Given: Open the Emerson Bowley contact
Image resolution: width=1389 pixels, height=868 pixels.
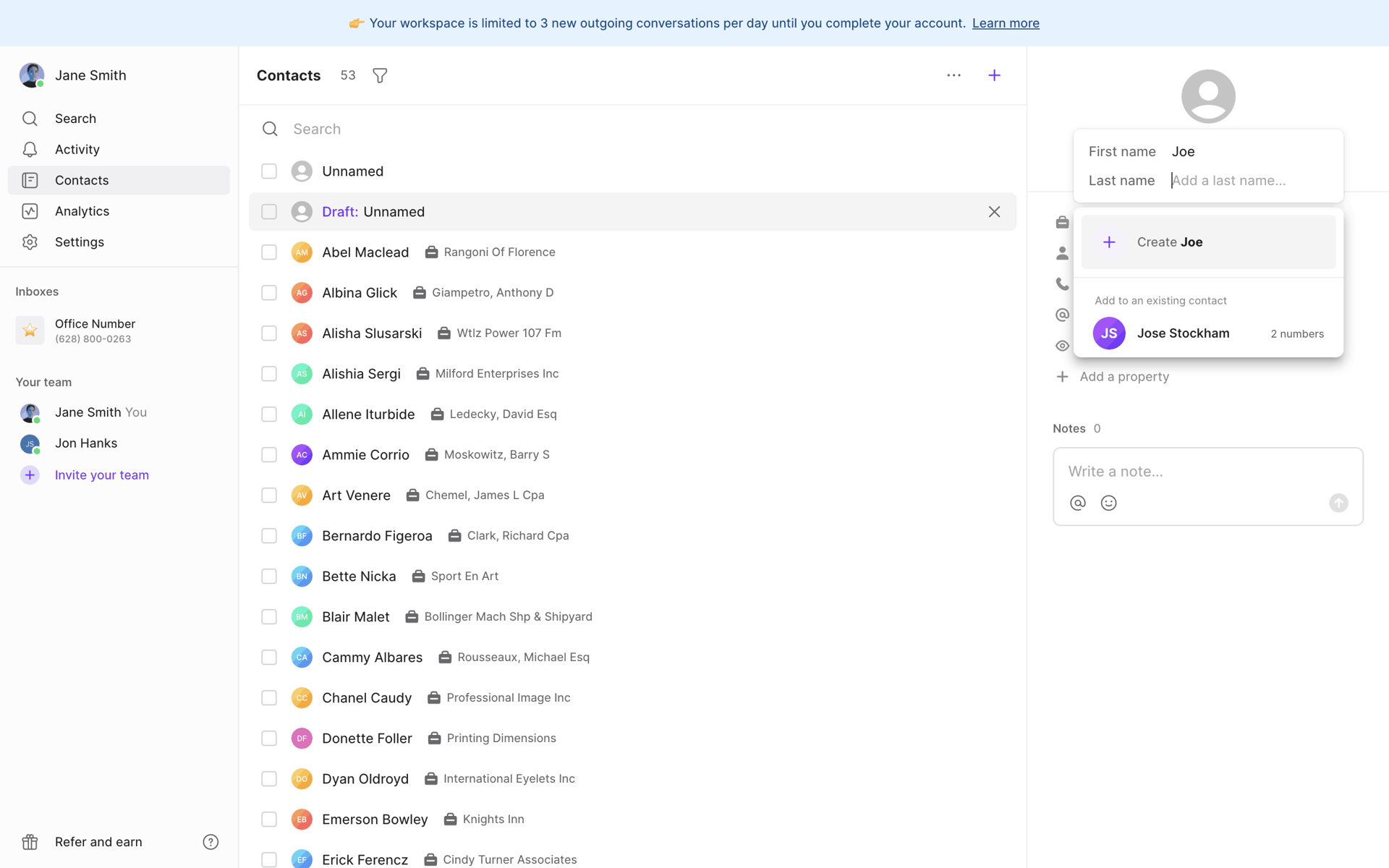Looking at the screenshot, I should pos(632,819).
